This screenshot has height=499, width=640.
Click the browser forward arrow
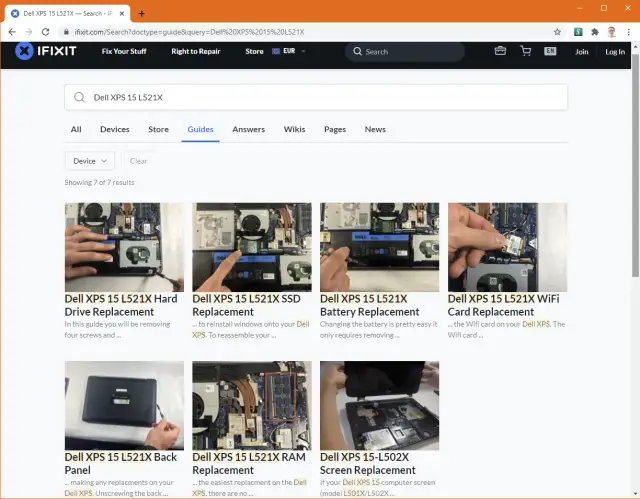click(29, 32)
